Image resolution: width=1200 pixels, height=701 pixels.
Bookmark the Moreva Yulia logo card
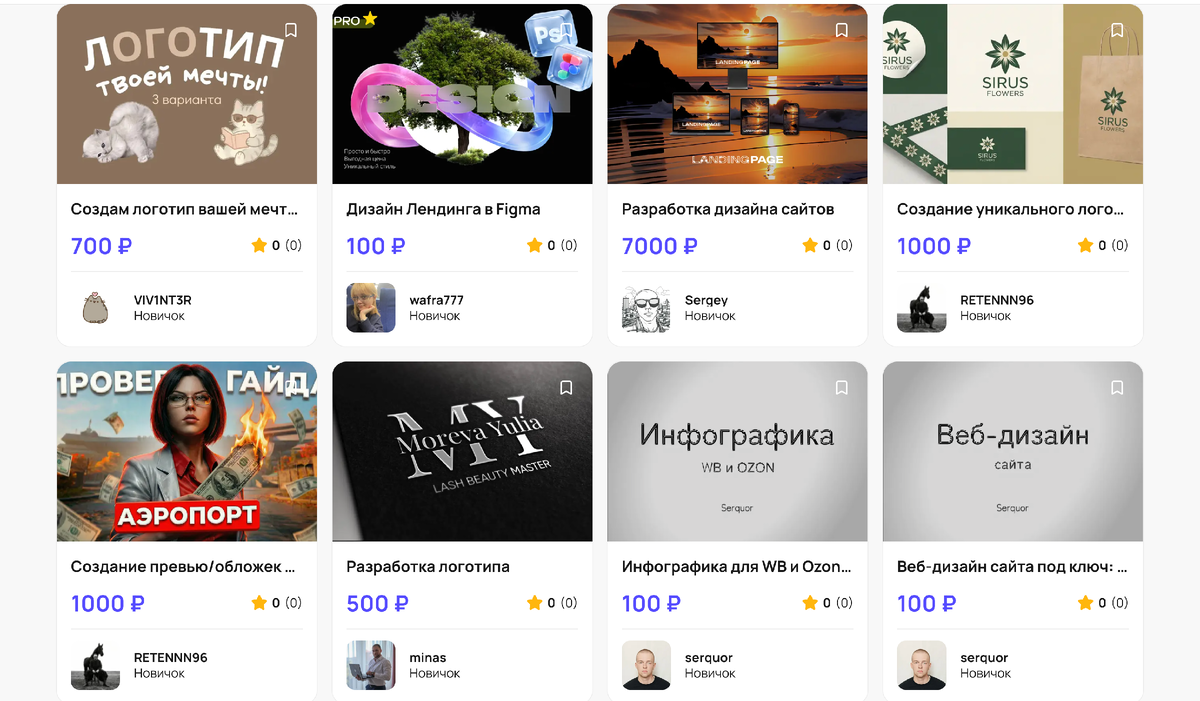point(566,387)
